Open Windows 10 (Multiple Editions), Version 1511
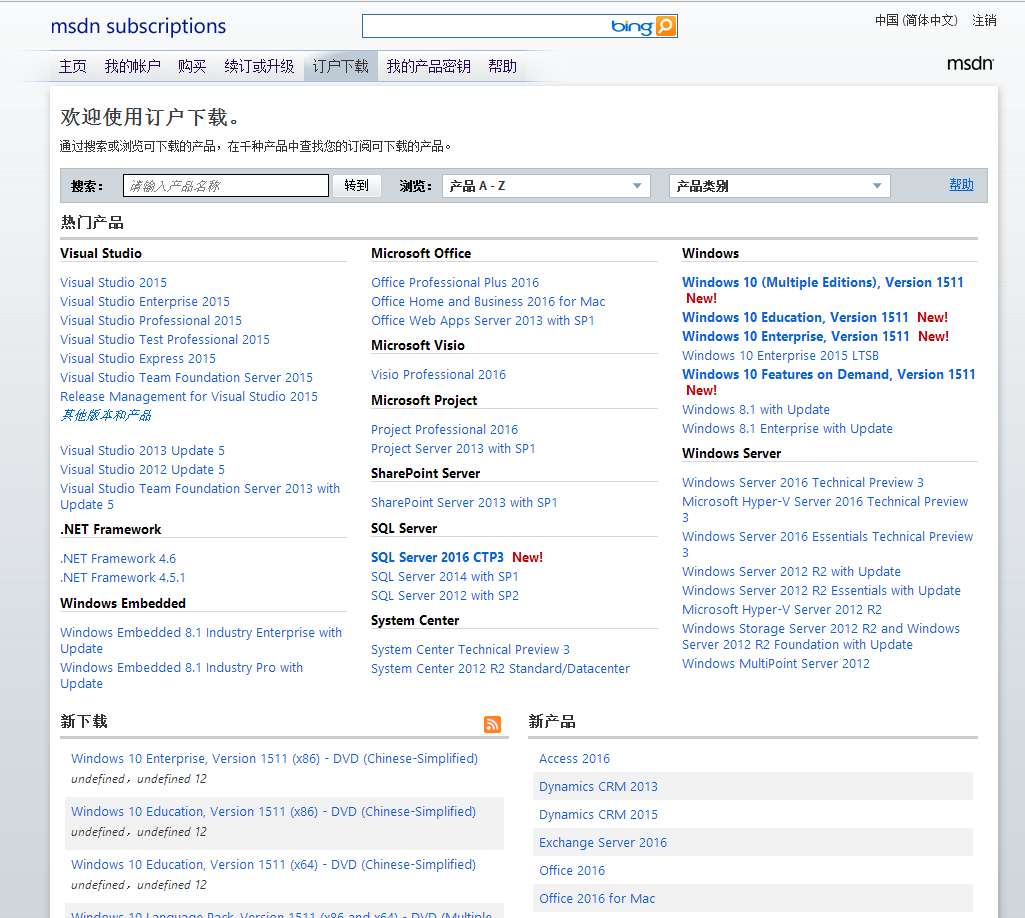The image size is (1025, 918). click(822, 282)
